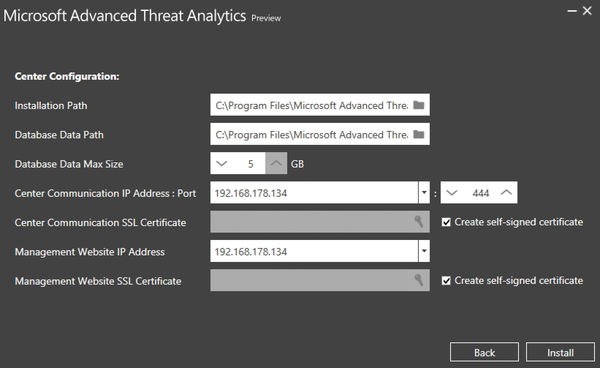Open Management Website IP Address dropdown
This screenshot has height=368, width=600.
coord(424,251)
